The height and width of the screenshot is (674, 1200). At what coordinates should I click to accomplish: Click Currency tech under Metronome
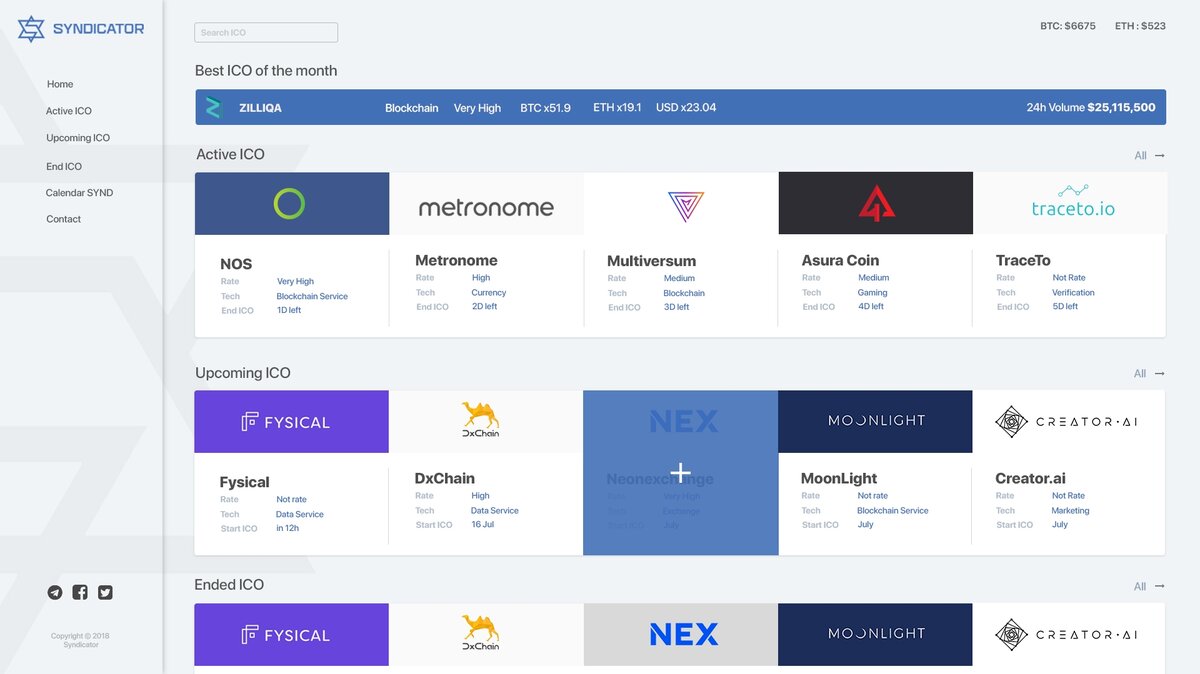[489, 293]
